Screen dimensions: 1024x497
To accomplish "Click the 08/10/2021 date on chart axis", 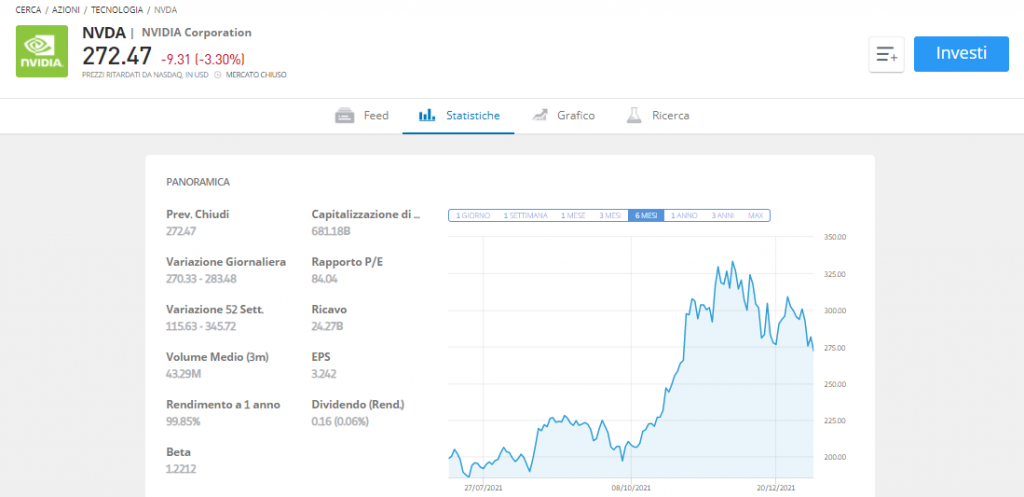I will pos(632,487).
